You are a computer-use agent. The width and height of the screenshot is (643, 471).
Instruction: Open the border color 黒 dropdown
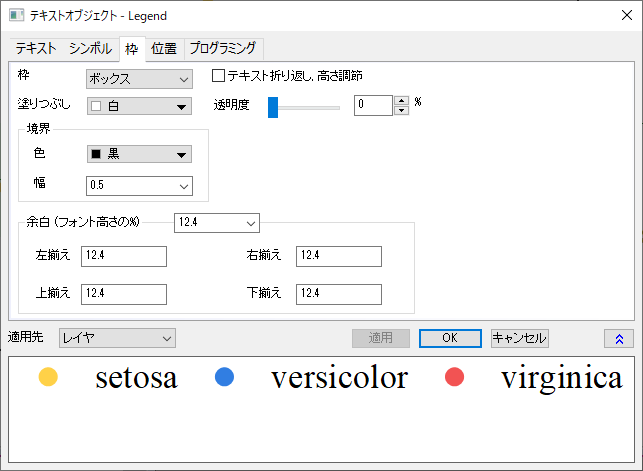(139, 154)
